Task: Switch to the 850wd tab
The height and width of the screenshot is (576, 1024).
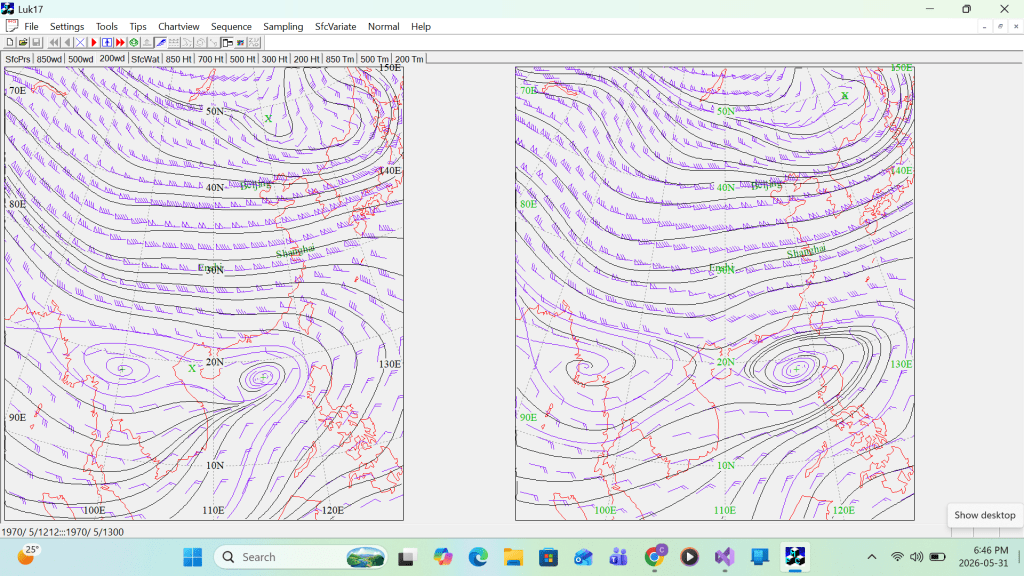Action: click(49, 59)
